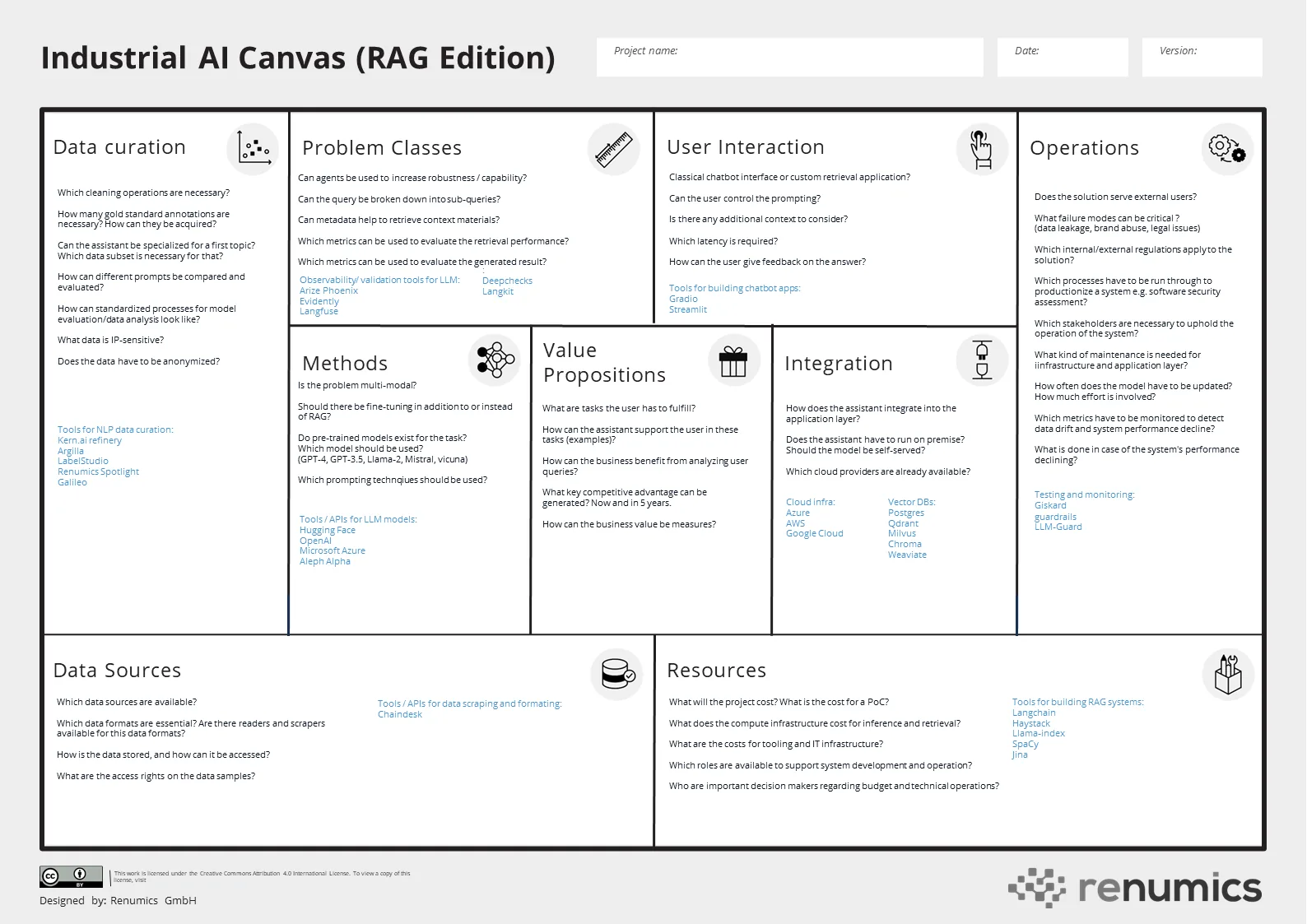The height and width of the screenshot is (924, 1307).
Task: Open the LabelStudio link
Action: (x=83, y=461)
